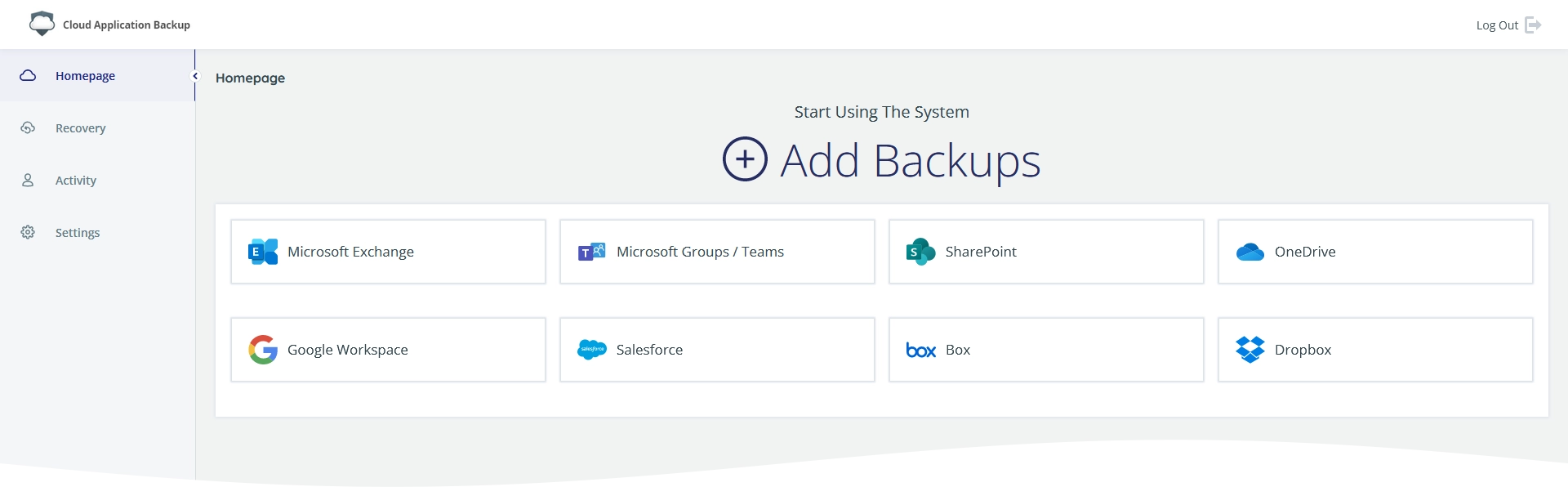This screenshot has height=487, width=1568.
Task: Select the Box label text
Action: 958,350
